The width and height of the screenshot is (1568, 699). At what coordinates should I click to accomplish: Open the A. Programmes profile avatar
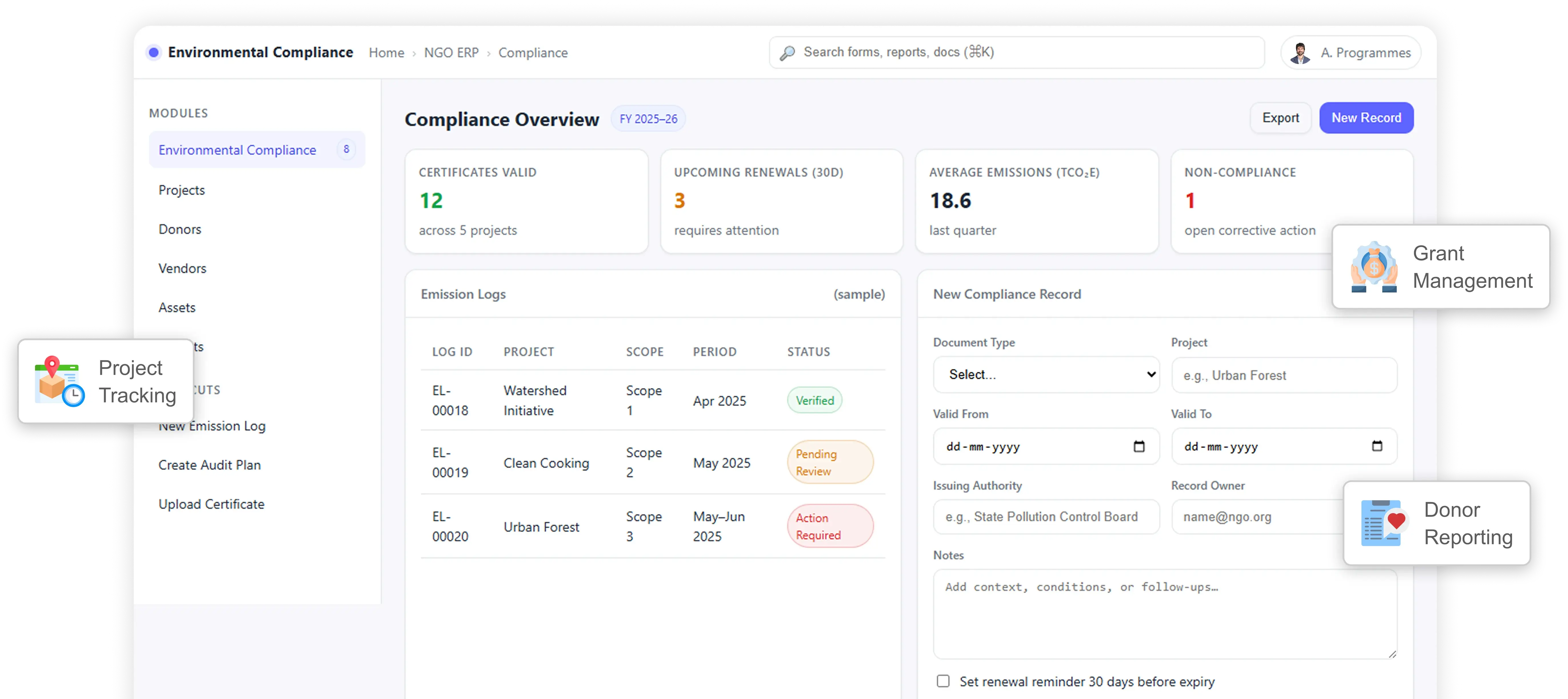(x=1300, y=52)
